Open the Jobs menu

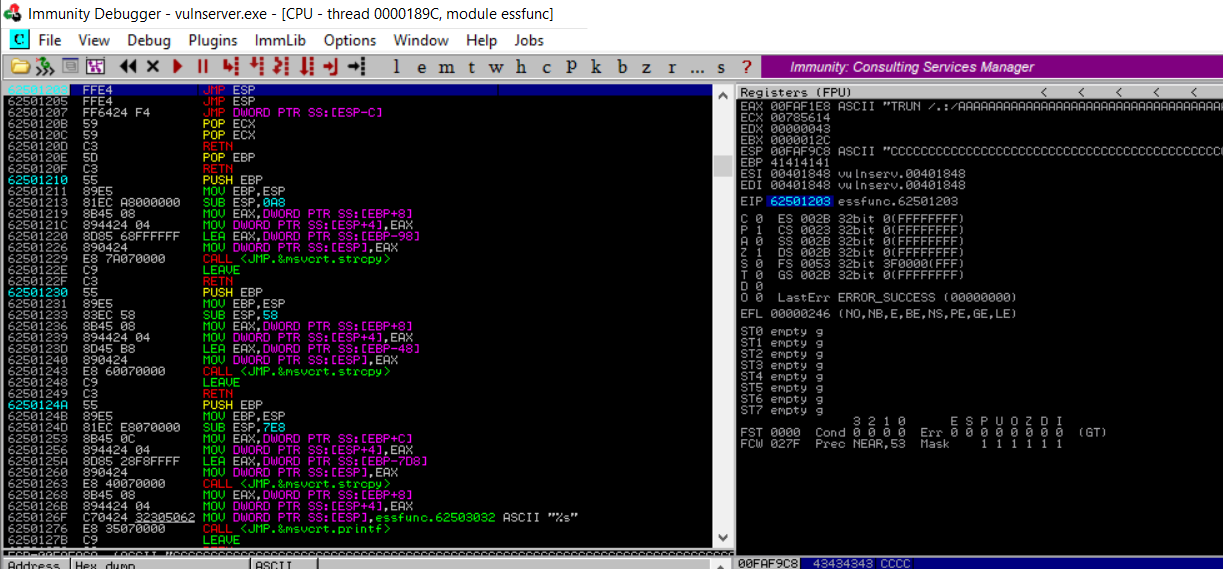[x=529, y=40]
